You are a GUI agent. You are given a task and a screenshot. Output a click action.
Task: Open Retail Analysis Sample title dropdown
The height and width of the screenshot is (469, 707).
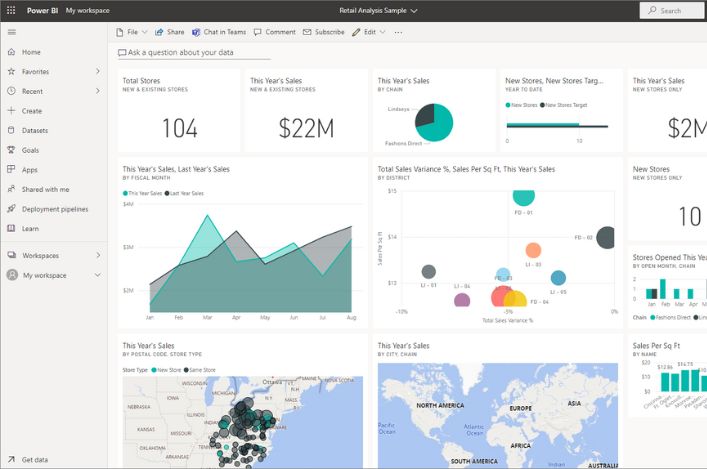414,10
